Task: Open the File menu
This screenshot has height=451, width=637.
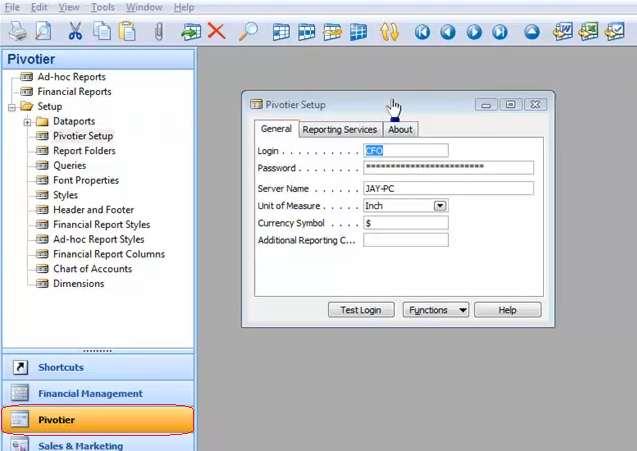Action: click(x=12, y=7)
